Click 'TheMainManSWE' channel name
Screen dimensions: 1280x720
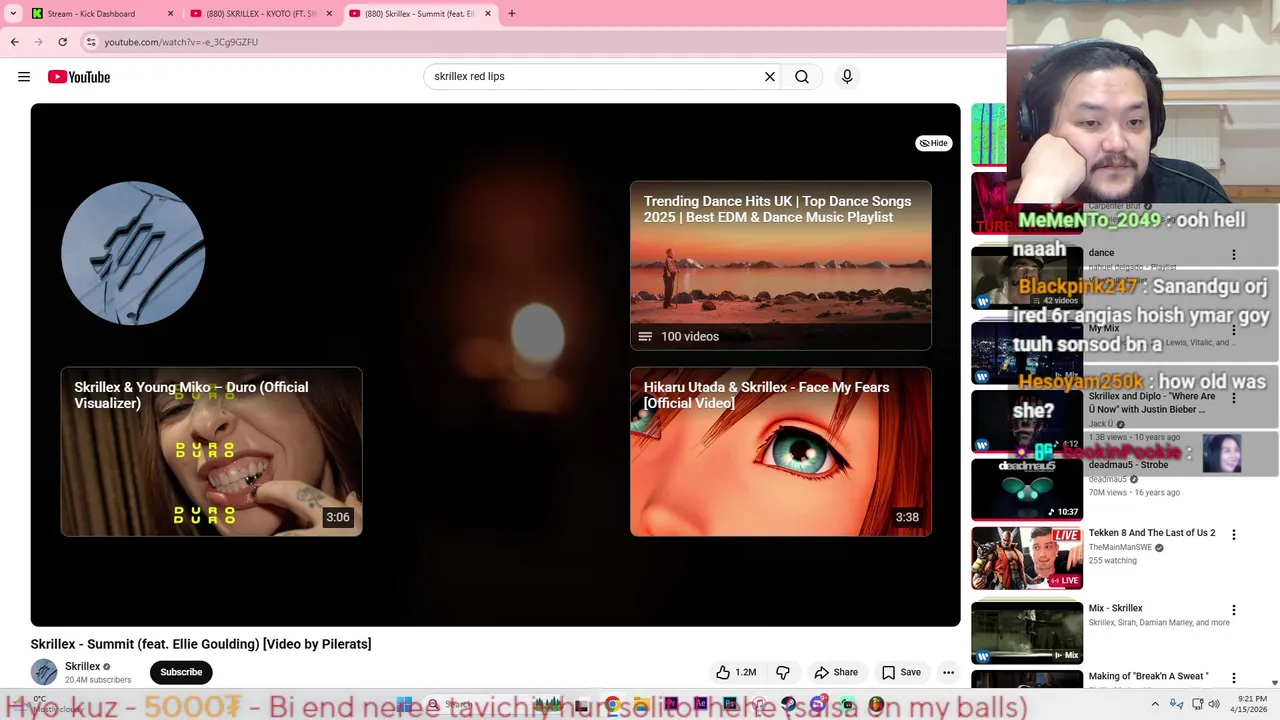(x=1120, y=548)
